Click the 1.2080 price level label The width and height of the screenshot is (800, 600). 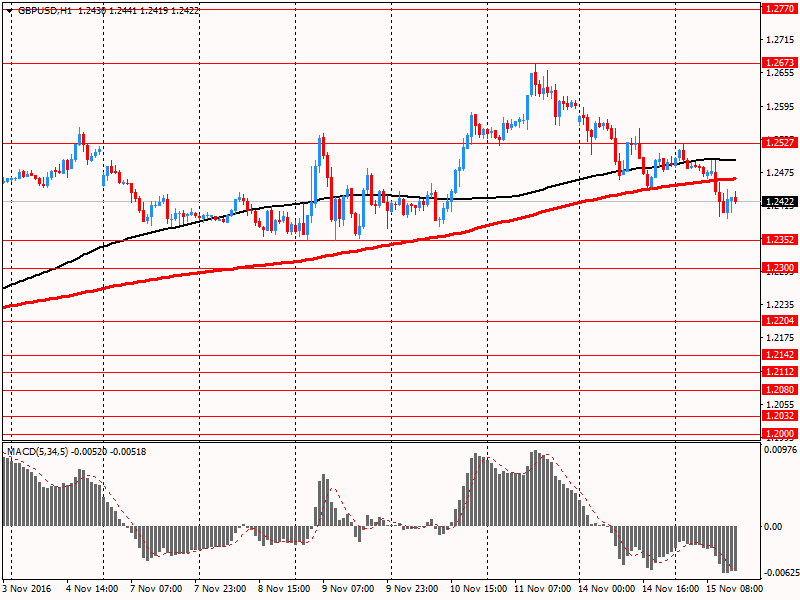pyautogui.click(x=778, y=389)
